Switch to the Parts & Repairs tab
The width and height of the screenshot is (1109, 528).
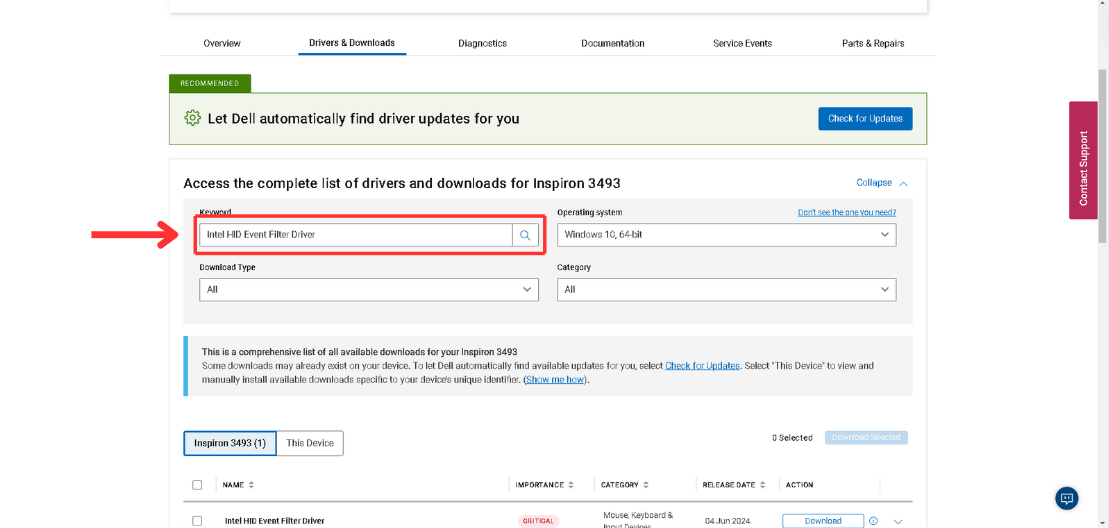(x=873, y=43)
